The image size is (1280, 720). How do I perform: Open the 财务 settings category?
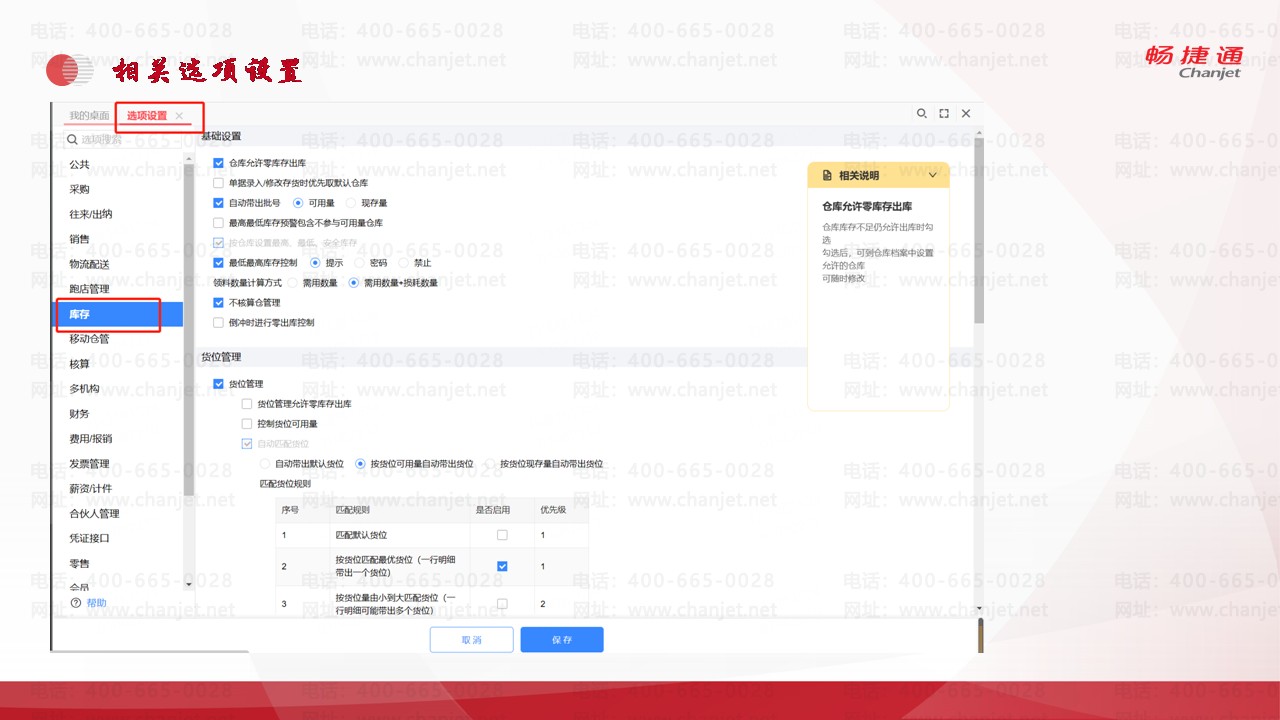[79, 414]
